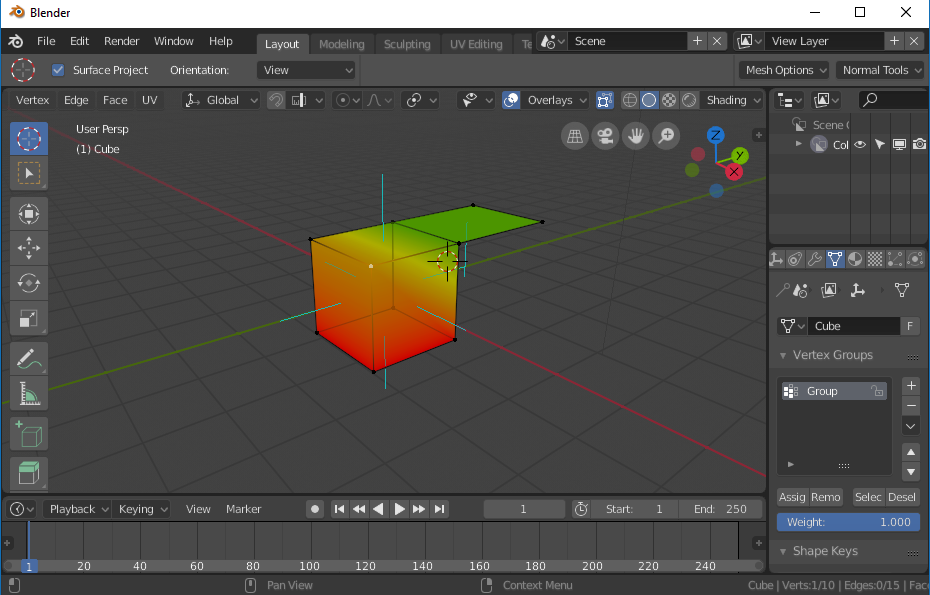Click the Deselect vertex group button
This screenshot has width=930, height=595.
pyautogui.click(x=901, y=497)
